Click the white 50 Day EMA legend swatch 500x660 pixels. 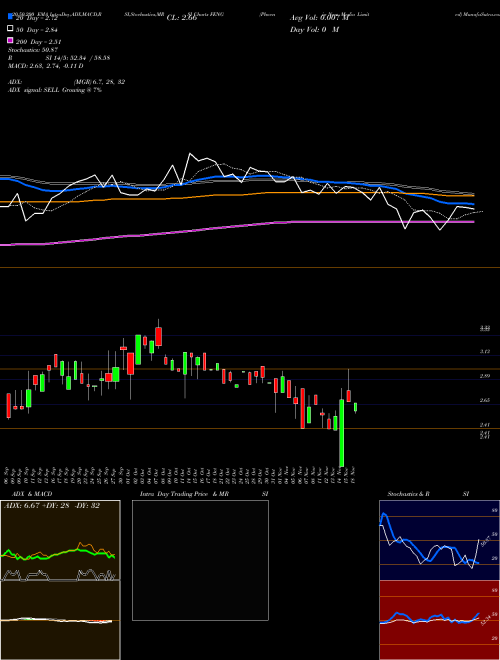point(11,29)
